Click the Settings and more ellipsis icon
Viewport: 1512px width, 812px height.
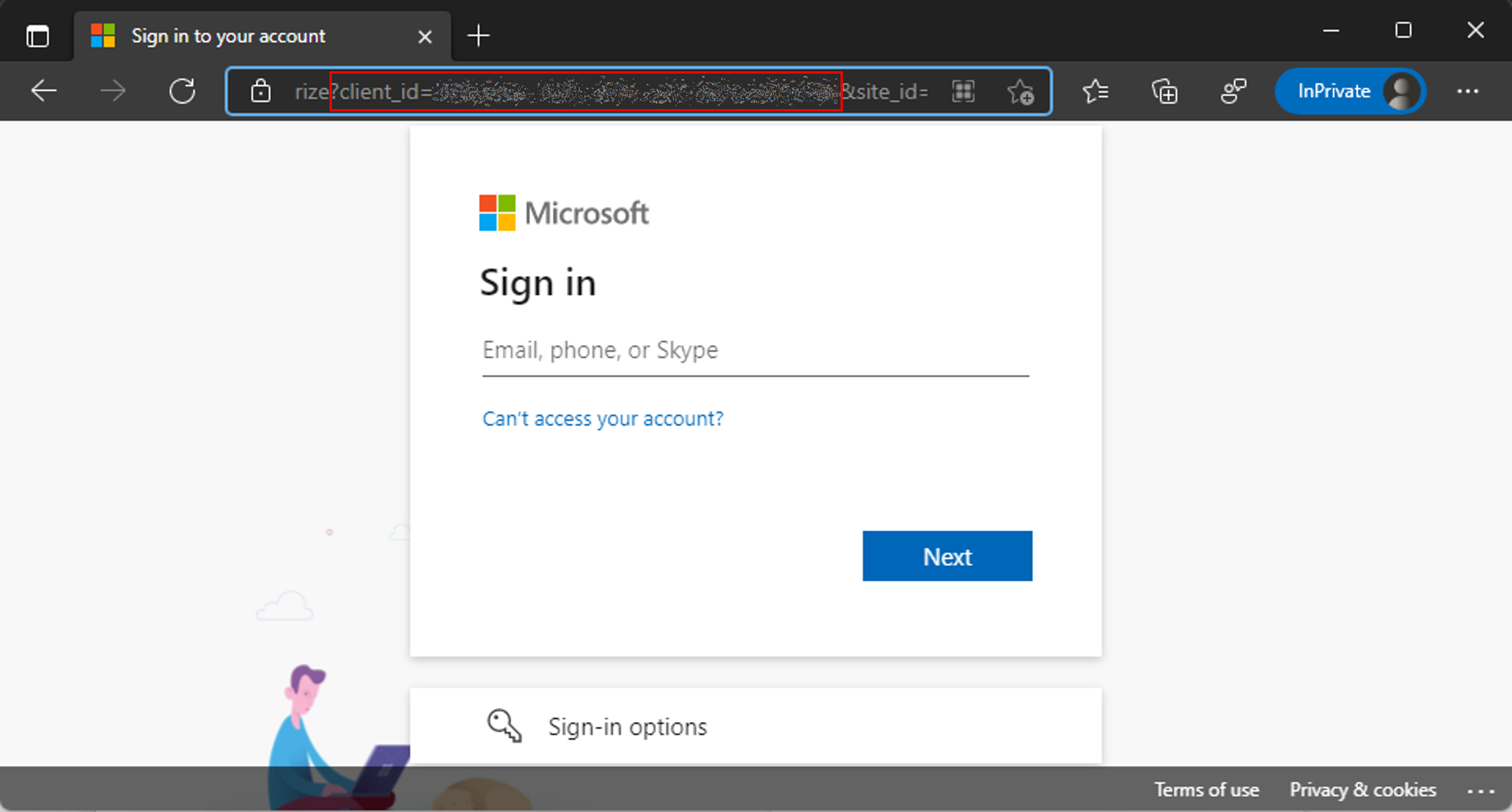click(1468, 92)
